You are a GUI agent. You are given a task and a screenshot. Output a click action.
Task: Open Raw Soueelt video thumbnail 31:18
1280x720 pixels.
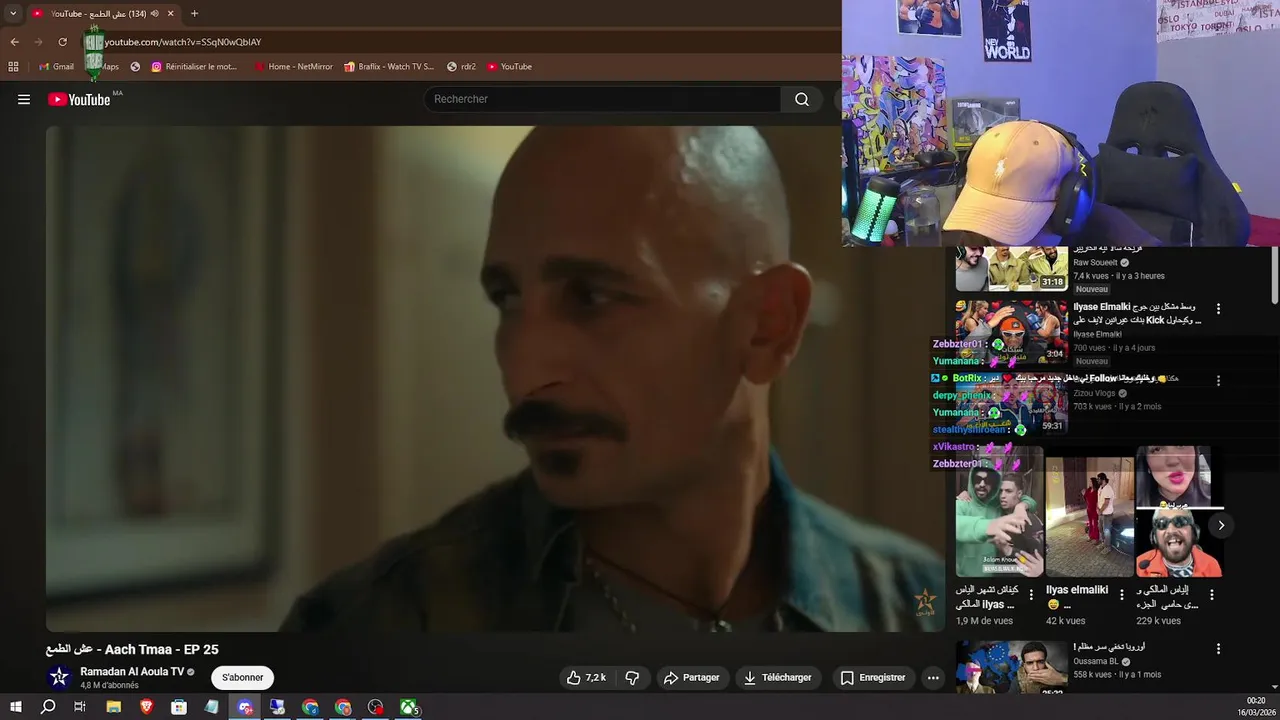click(x=1011, y=268)
